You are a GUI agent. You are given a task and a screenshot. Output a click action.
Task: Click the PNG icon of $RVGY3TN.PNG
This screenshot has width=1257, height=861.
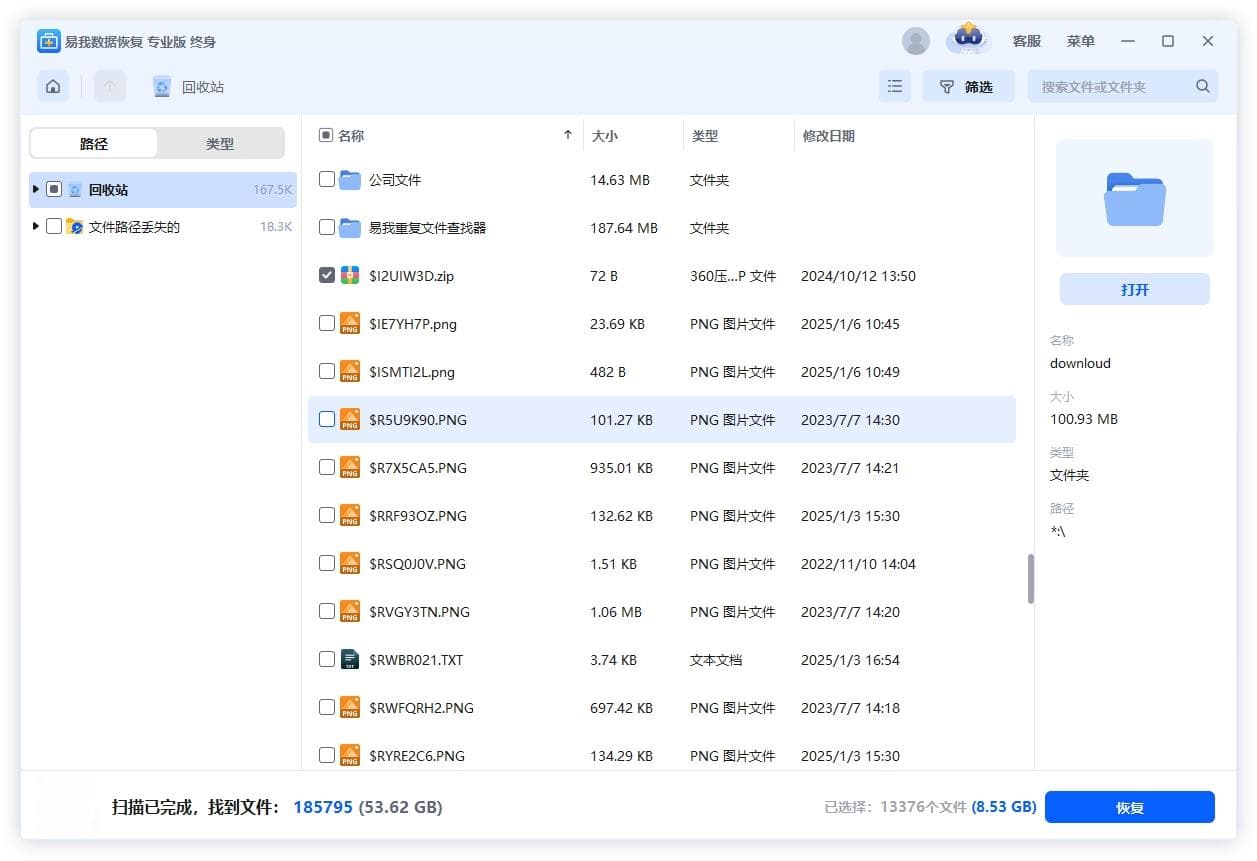(350, 611)
